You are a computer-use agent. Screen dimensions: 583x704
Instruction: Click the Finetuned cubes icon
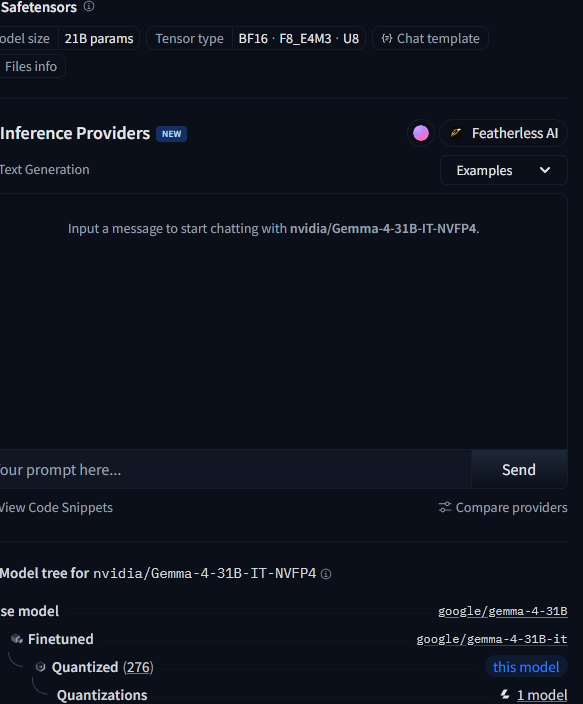click(17, 638)
